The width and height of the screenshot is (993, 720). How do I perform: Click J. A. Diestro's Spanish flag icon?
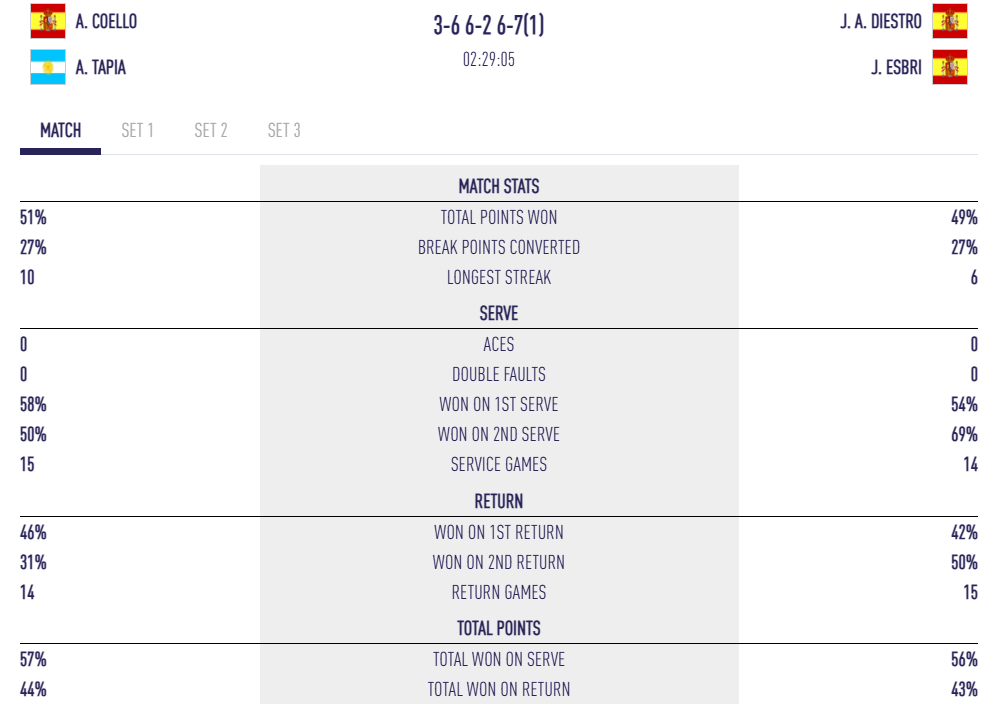(x=949, y=21)
